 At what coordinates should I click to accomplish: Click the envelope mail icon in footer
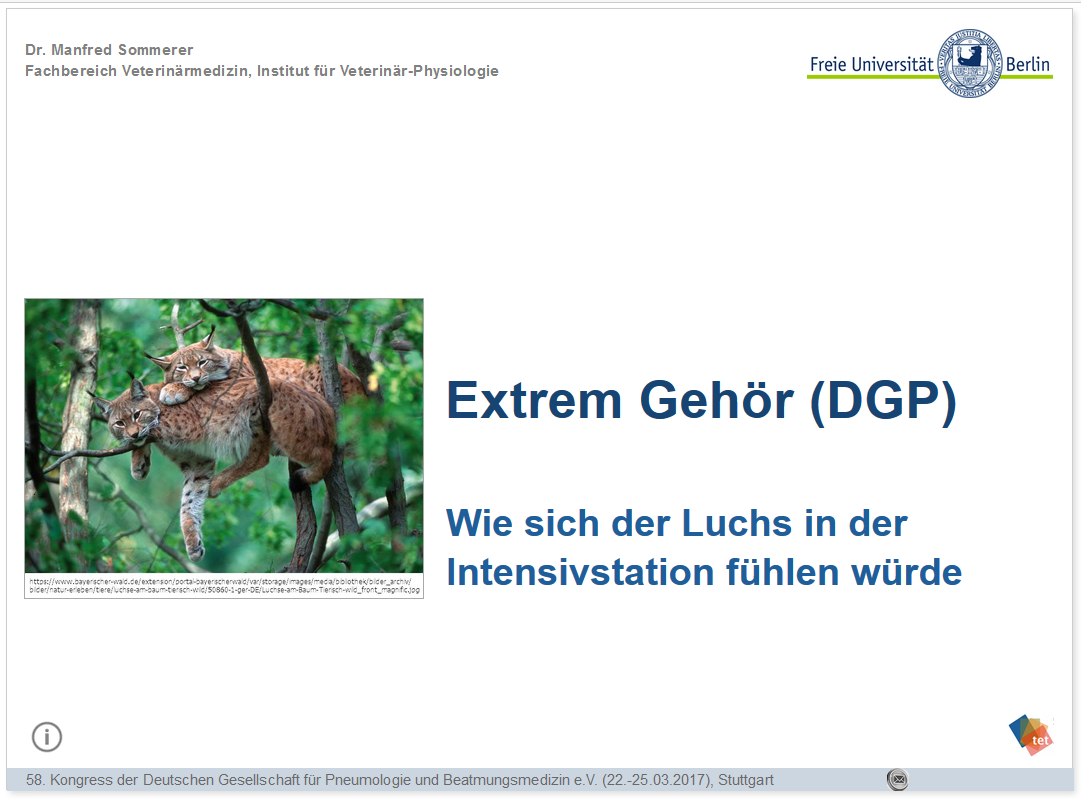tap(897, 780)
